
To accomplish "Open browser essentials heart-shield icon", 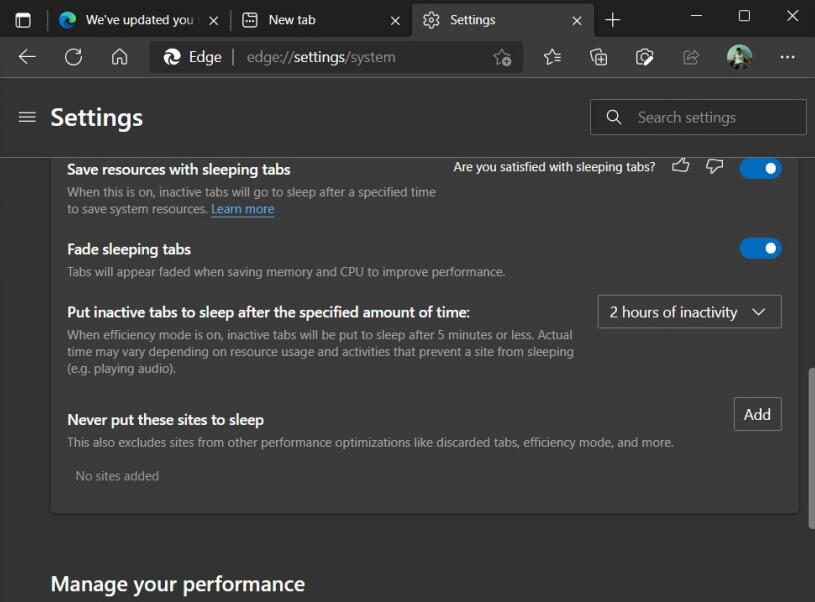I will coord(644,57).
